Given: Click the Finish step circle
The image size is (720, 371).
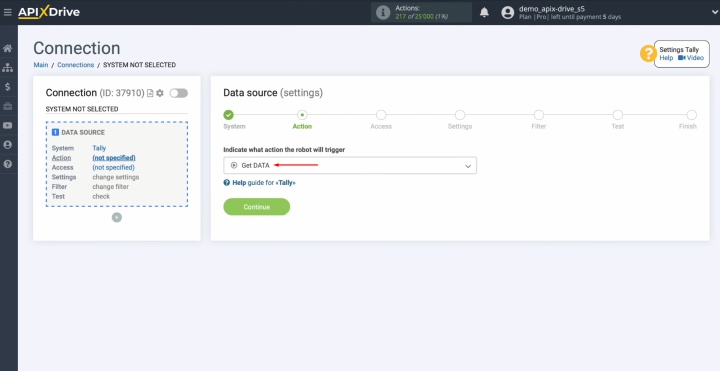Looking at the screenshot, I should (692, 115).
